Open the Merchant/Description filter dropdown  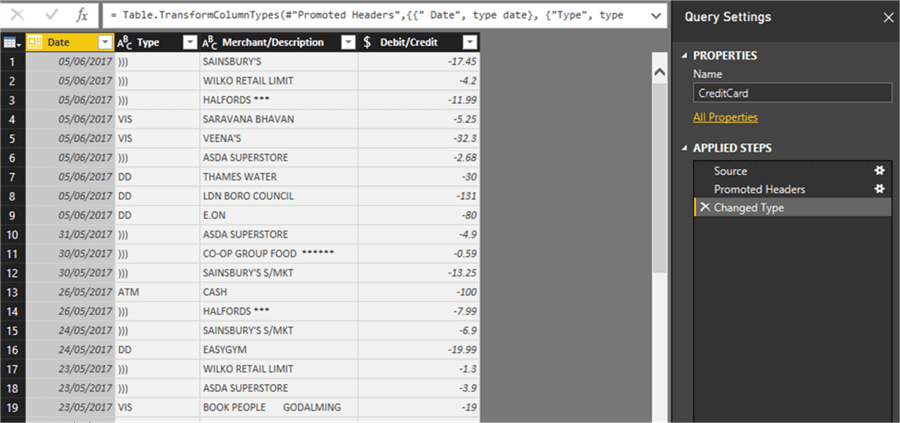tap(348, 42)
